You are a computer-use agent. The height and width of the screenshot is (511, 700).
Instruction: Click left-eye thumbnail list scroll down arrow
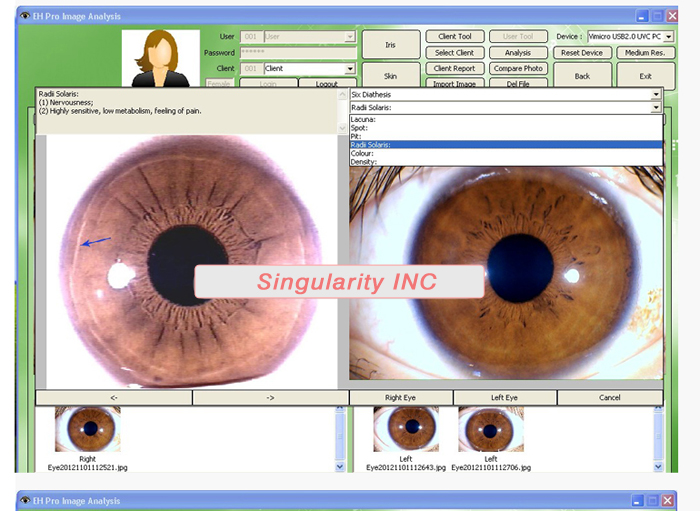coord(658,467)
